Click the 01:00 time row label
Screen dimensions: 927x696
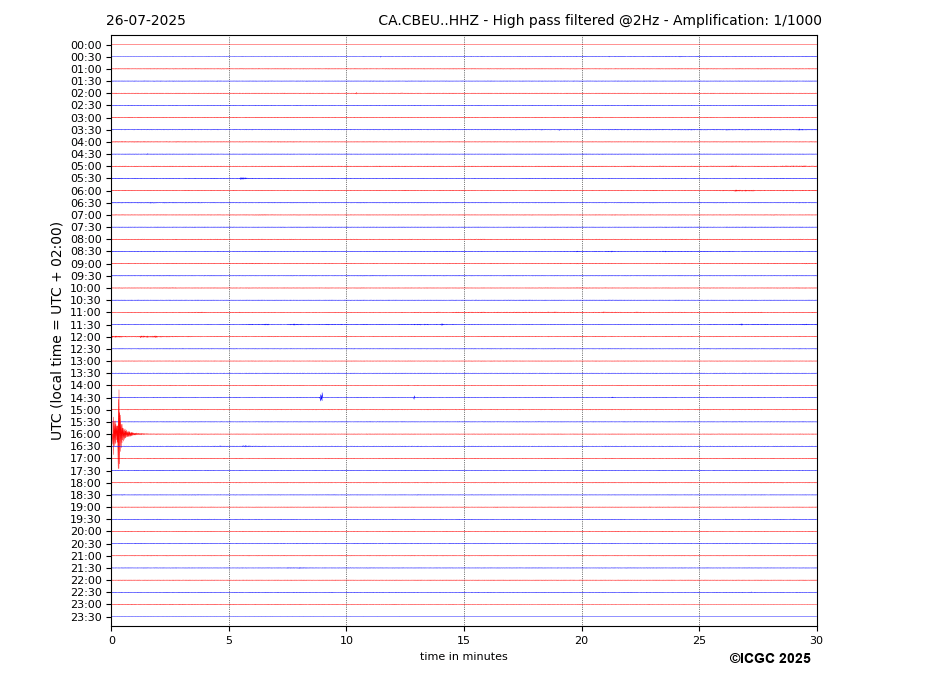pos(86,70)
